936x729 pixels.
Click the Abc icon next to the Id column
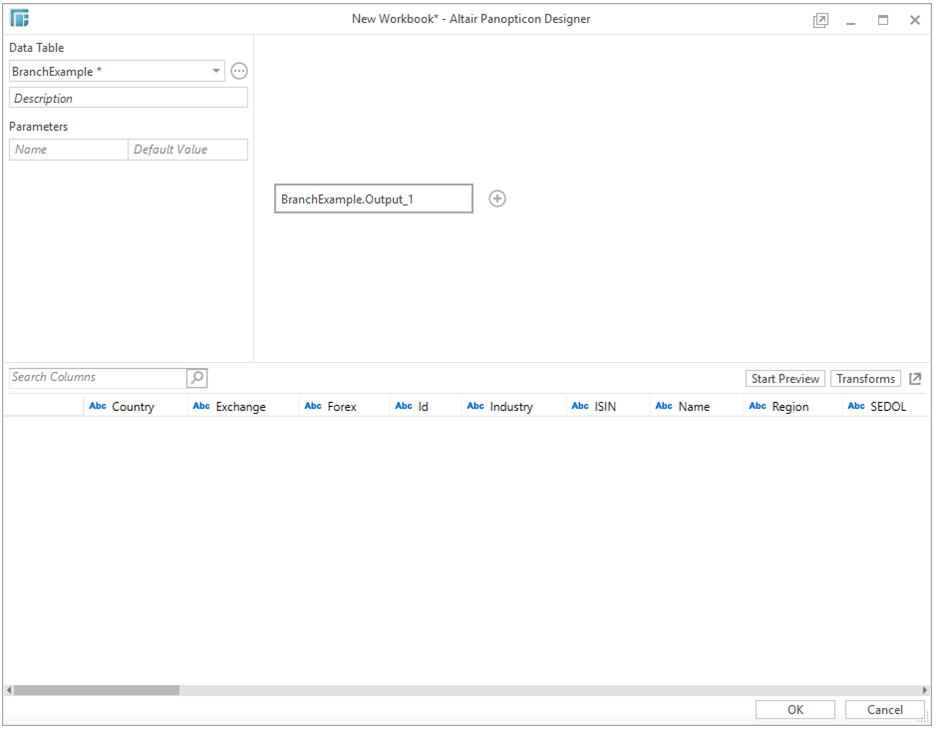pyautogui.click(x=405, y=405)
